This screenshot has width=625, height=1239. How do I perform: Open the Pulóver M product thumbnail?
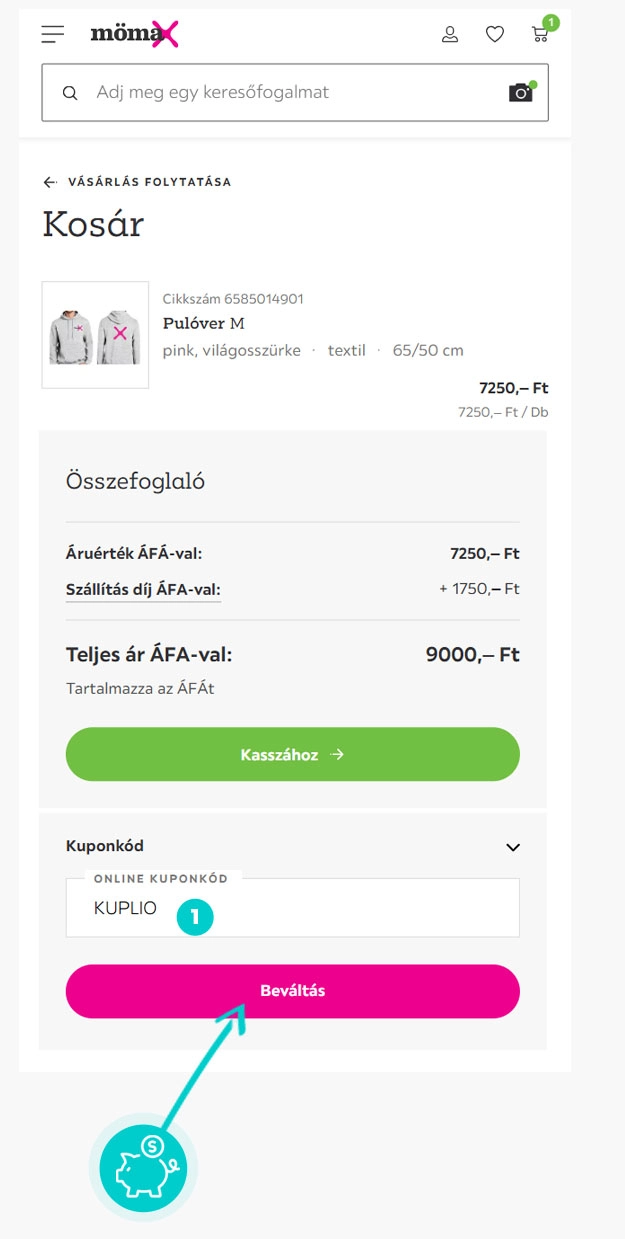pos(95,335)
